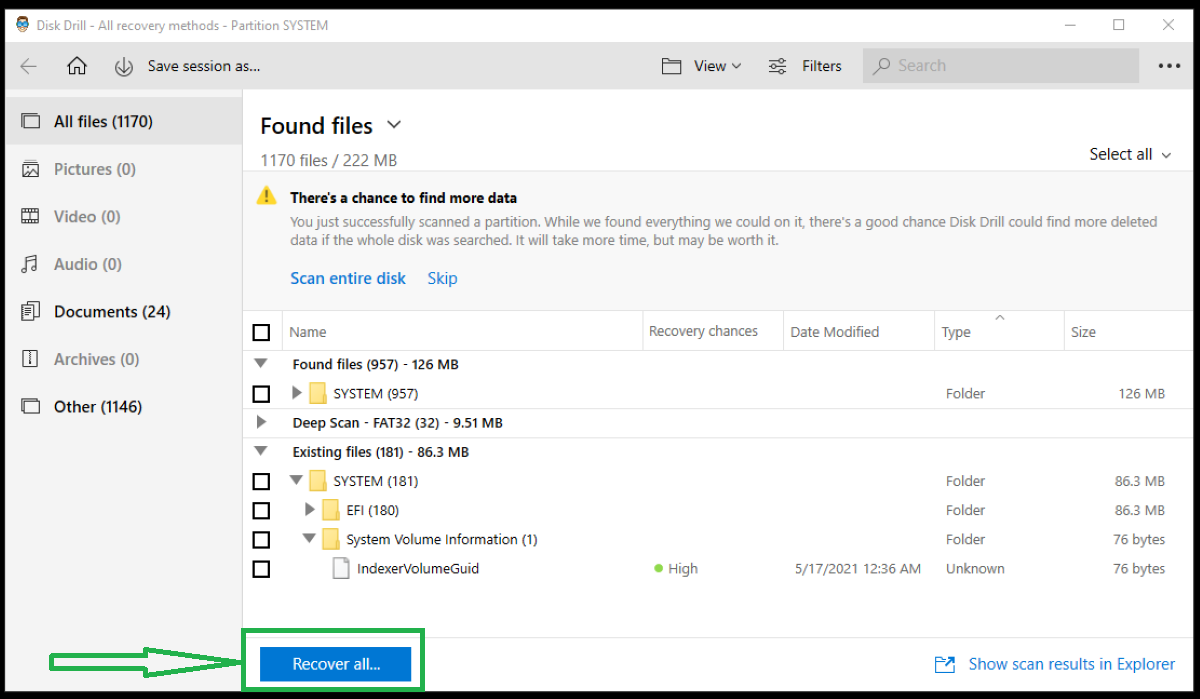The height and width of the screenshot is (699, 1200).
Task: Expand the EFI (180) folder
Action: click(309, 510)
